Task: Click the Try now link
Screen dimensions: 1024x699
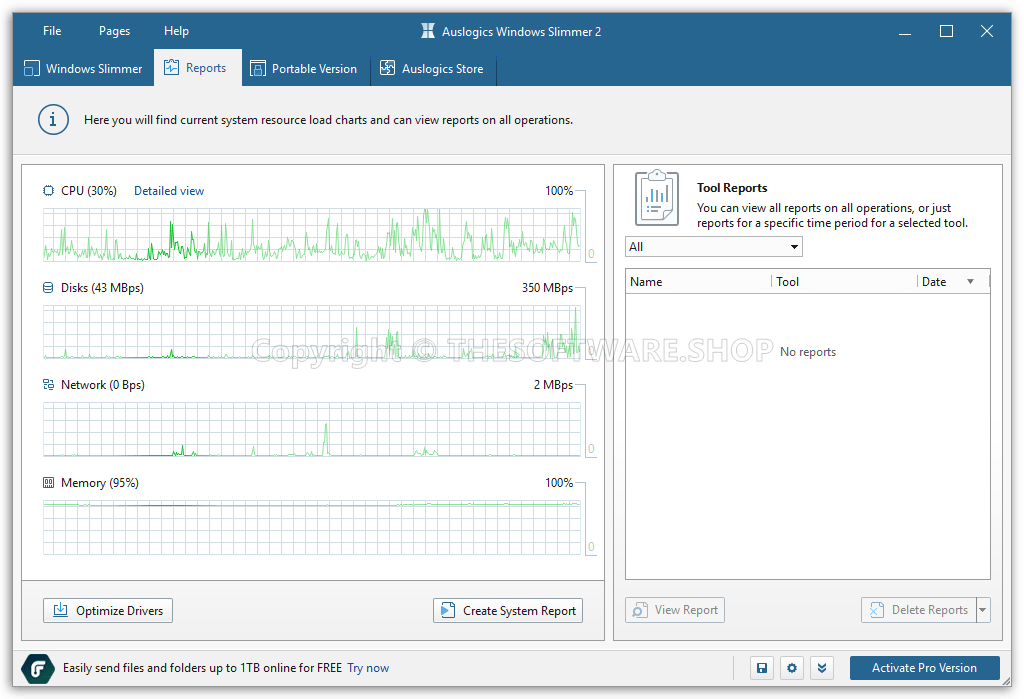Action: point(368,668)
